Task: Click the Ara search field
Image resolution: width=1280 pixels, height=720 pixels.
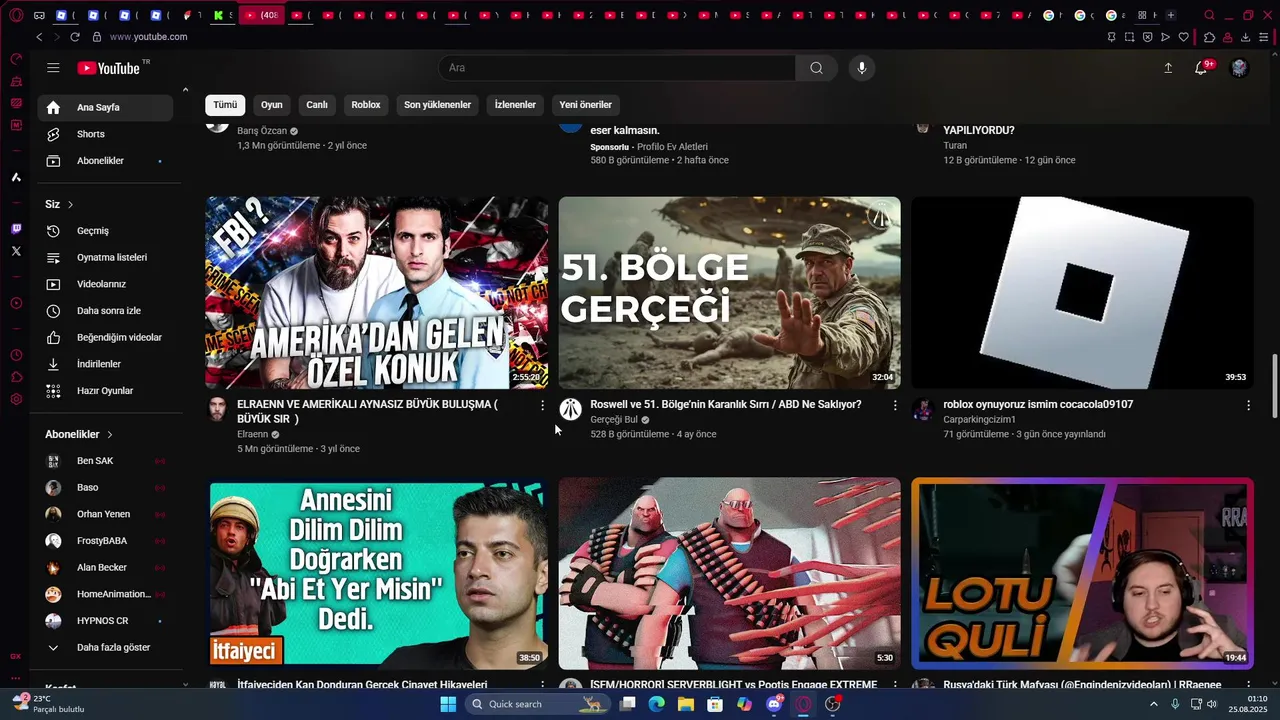Action: tap(617, 68)
